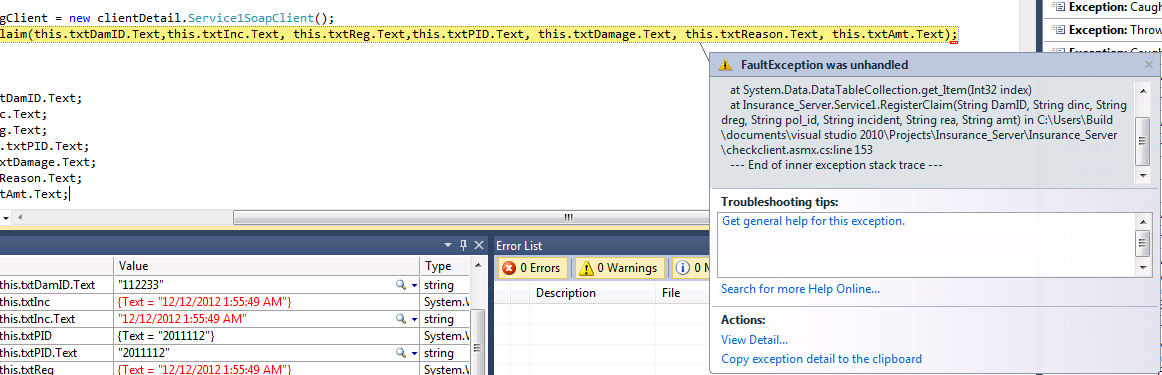Select the {Text = "2011112"} value cell
This screenshot has width=1162, height=375.
[267, 336]
